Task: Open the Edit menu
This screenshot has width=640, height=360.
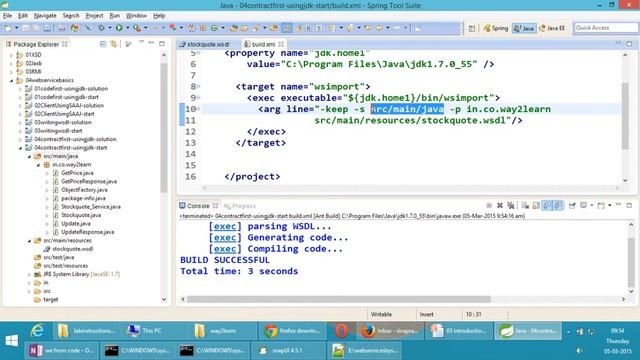Action: [x=22, y=16]
